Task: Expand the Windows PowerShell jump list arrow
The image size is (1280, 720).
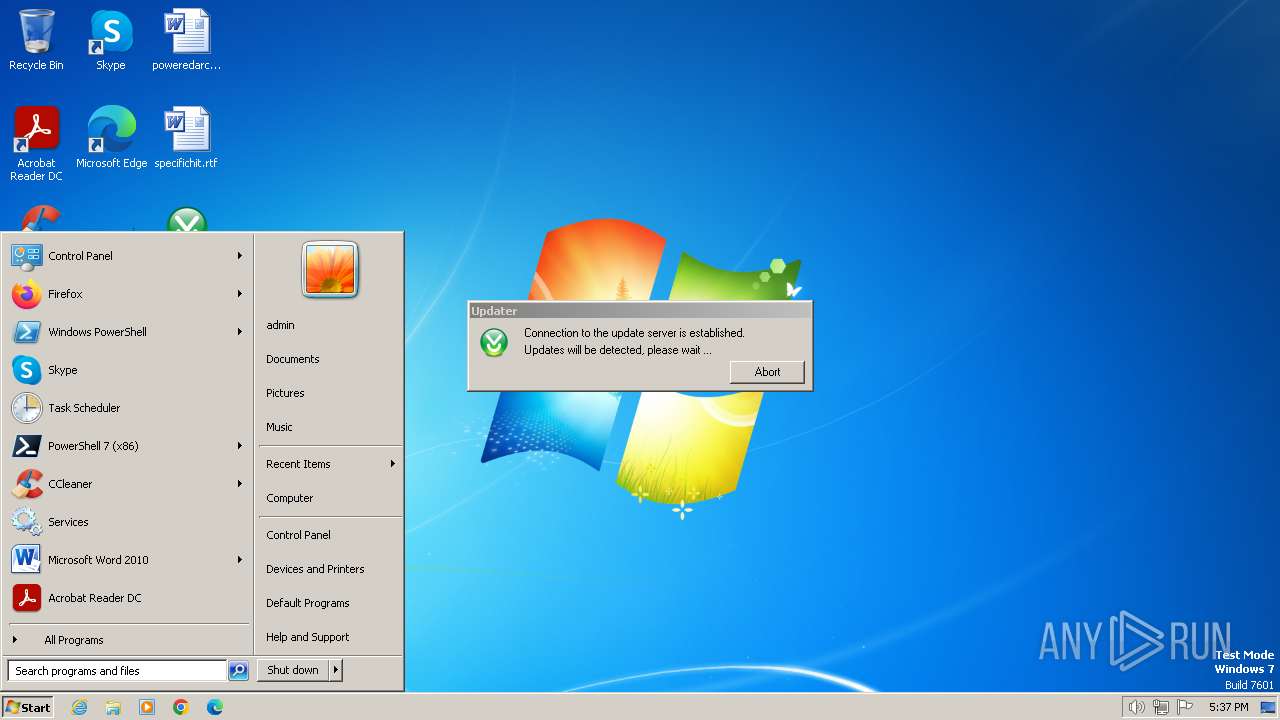Action: pyautogui.click(x=240, y=332)
